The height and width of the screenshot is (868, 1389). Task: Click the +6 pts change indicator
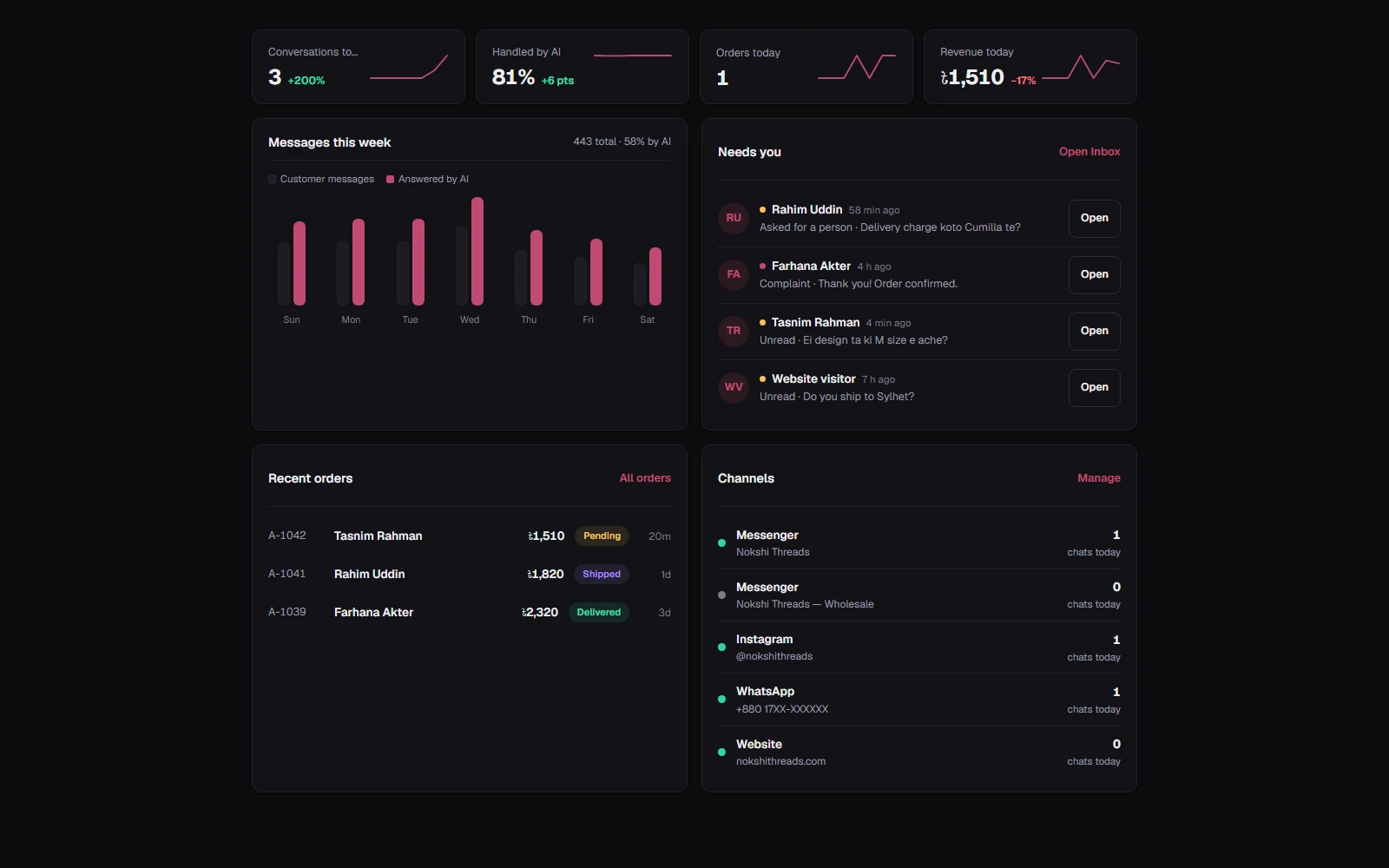(x=557, y=81)
